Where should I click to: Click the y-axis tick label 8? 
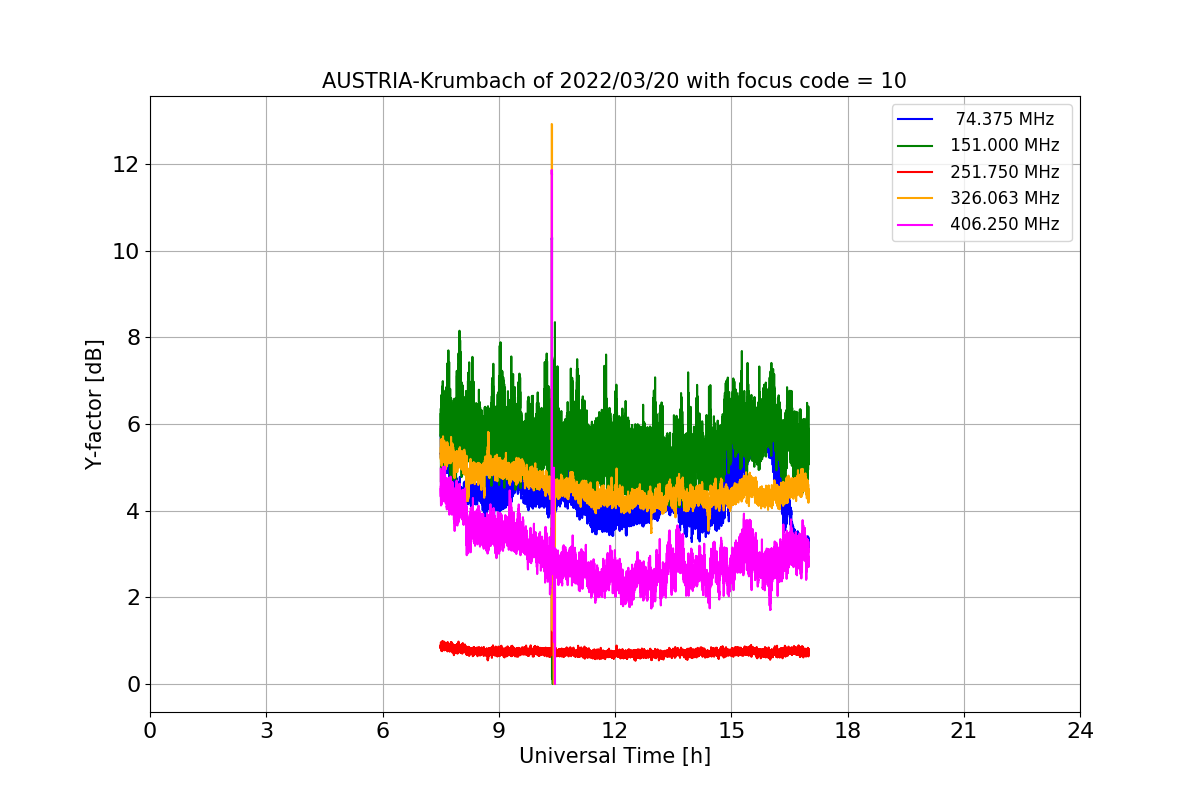click(x=132, y=338)
